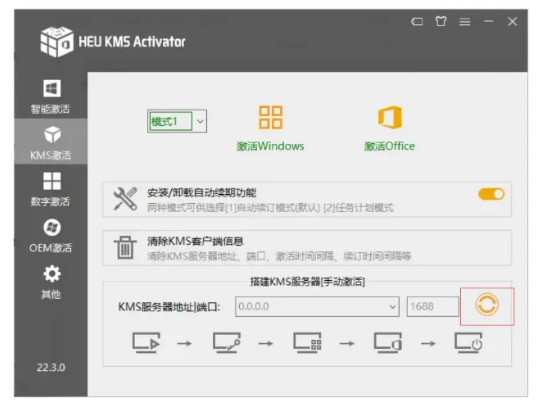The image size is (541, 406).
Task: Click the orange refresh KMS server icon
Action: tap(486, 305)
